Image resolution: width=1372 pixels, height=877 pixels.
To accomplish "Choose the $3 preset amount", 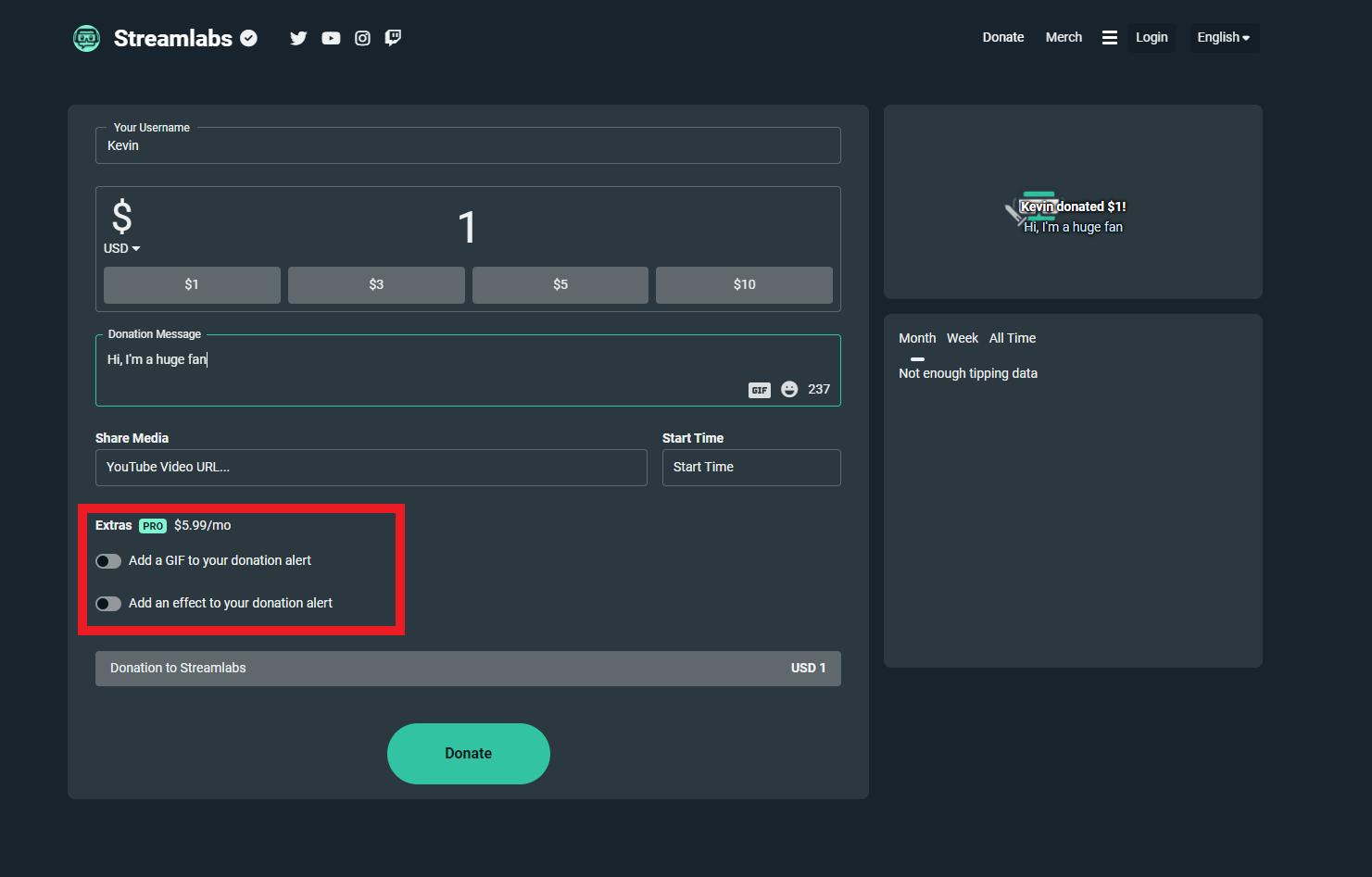I will pyautogui.click(x=376, y=285).
